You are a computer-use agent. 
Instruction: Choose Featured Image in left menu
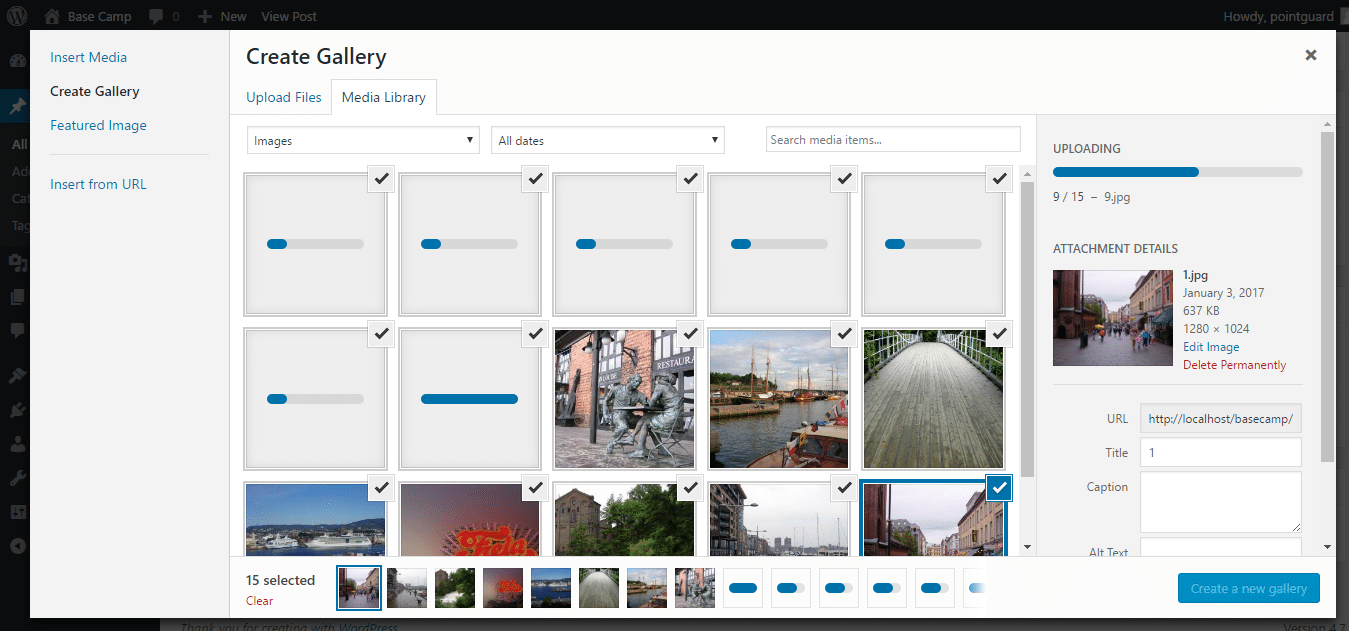pos(98,125)
